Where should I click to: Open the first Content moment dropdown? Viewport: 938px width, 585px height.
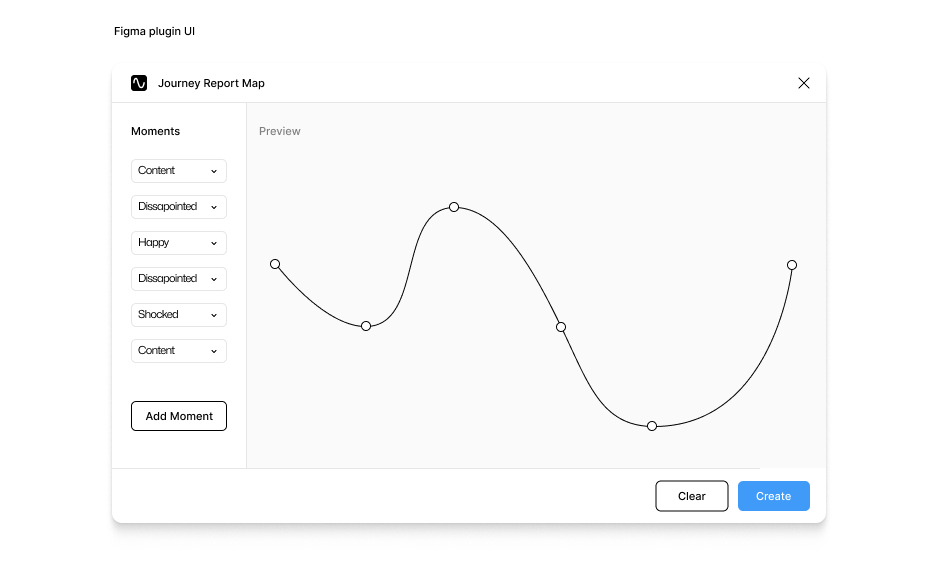[x=179, y=171]
